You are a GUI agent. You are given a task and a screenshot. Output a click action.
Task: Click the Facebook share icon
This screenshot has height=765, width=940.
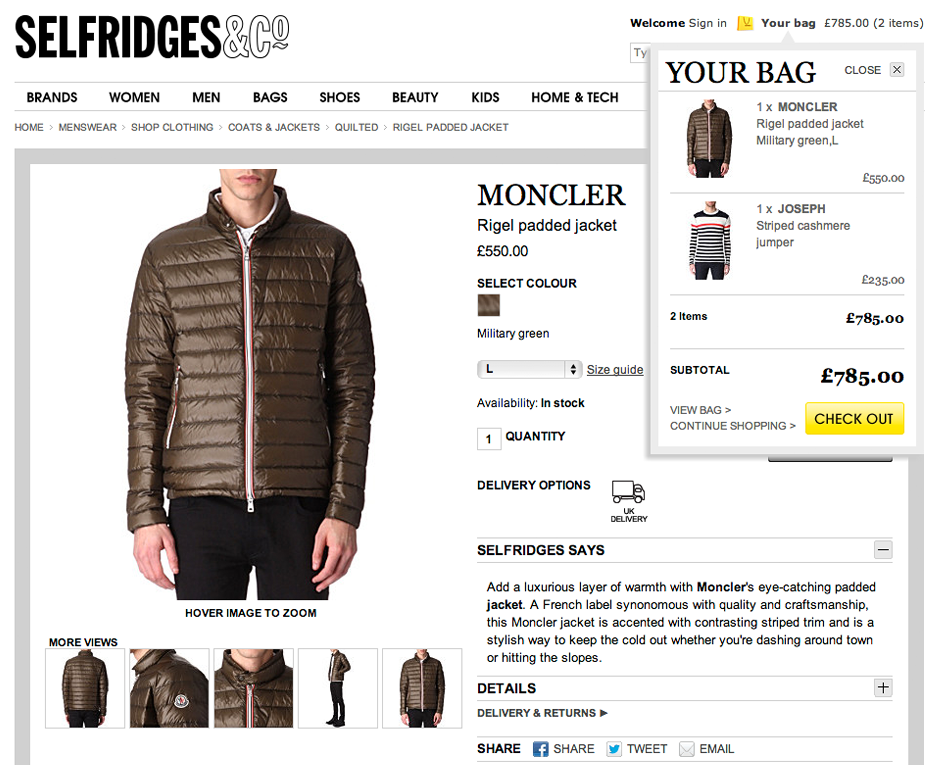[x=540, y=749]
